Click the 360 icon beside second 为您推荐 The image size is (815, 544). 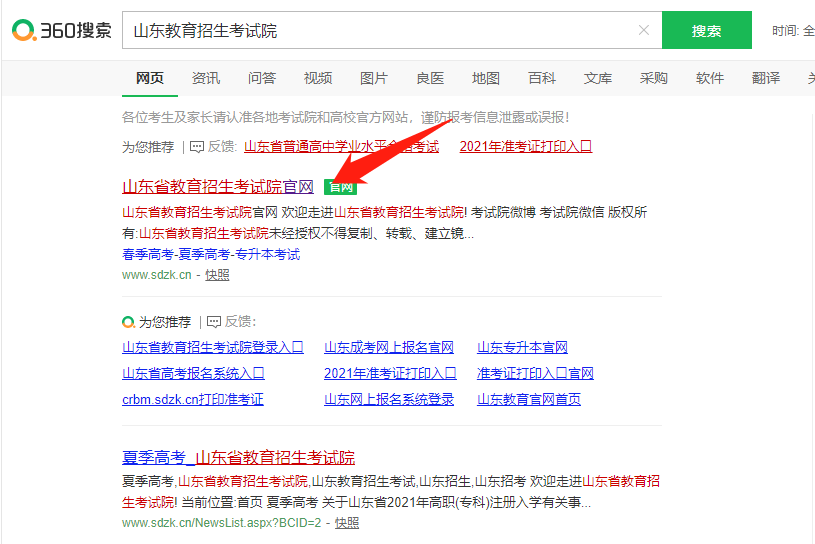pyautogui.click(x=128, y=322)
